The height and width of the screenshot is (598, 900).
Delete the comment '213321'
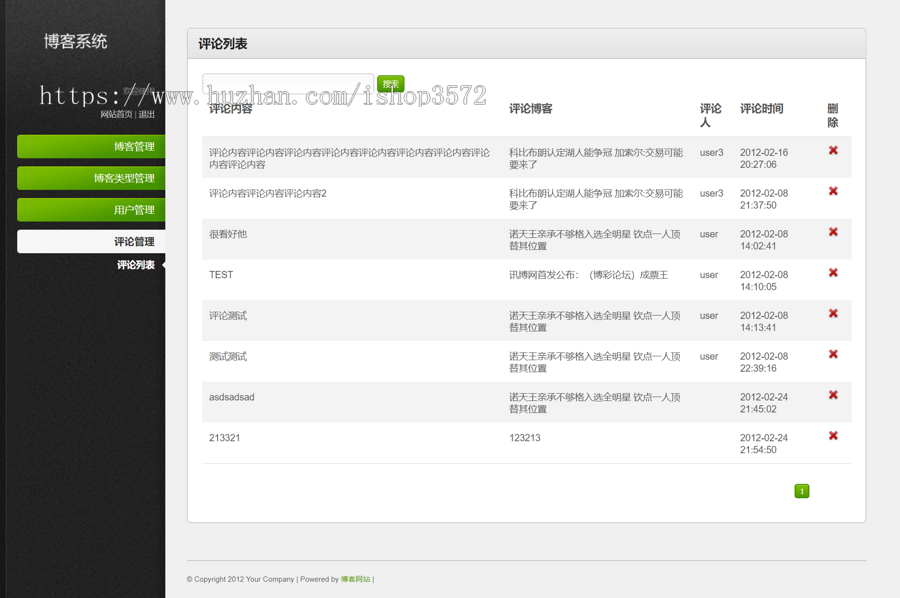(833, 436)
